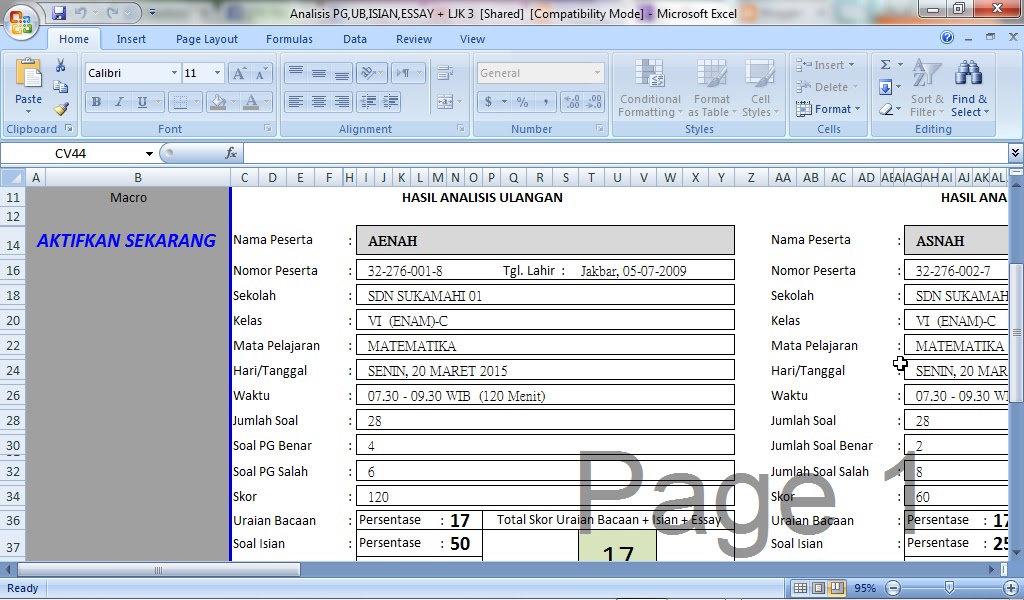Apply Bold formatting

[97, 102]
